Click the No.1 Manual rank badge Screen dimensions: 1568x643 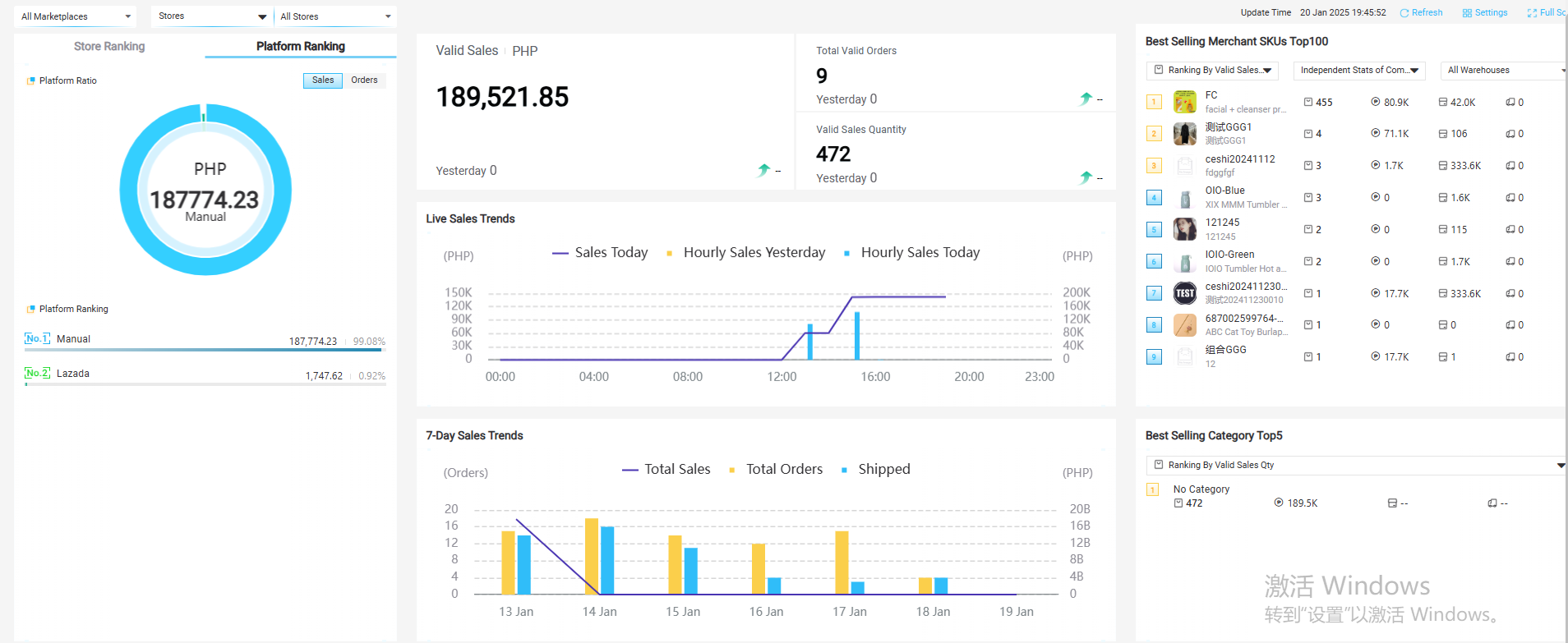click(x=37, y=338)
